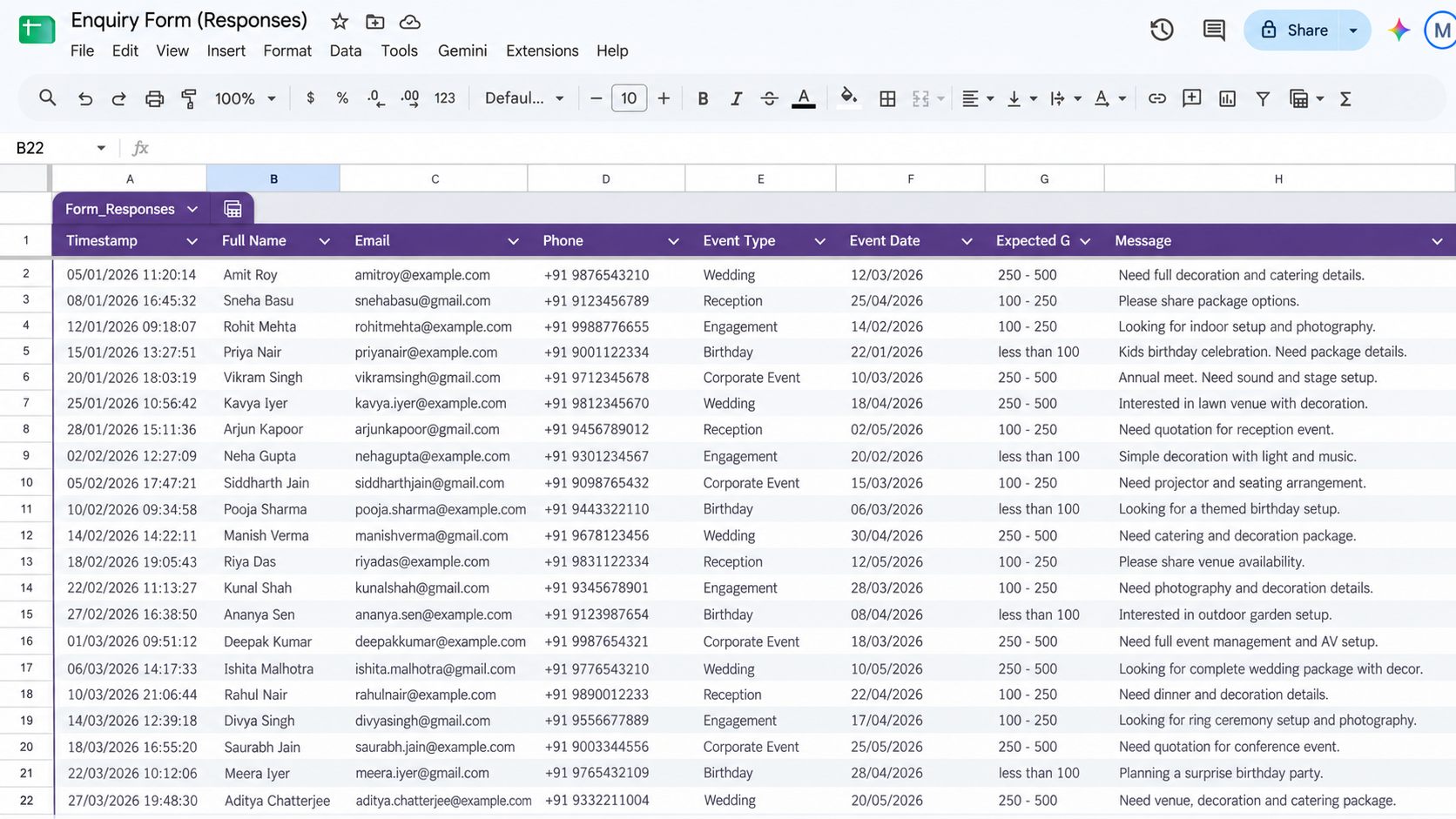Toggle the filter funnel icon
Image resolution: width=1456 pixels, height=819 pixels.
pos(1263,99)
